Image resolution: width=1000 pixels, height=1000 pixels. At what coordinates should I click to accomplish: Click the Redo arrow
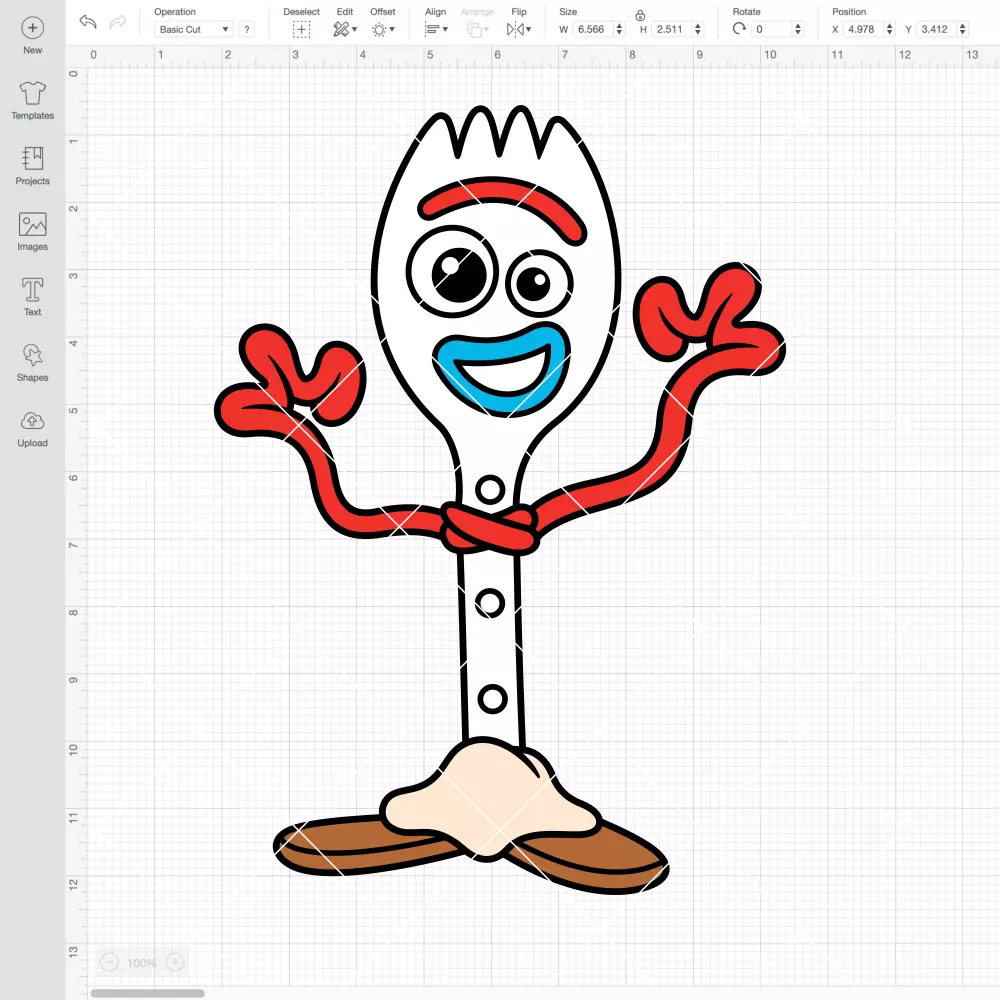[x=118, y=22]
